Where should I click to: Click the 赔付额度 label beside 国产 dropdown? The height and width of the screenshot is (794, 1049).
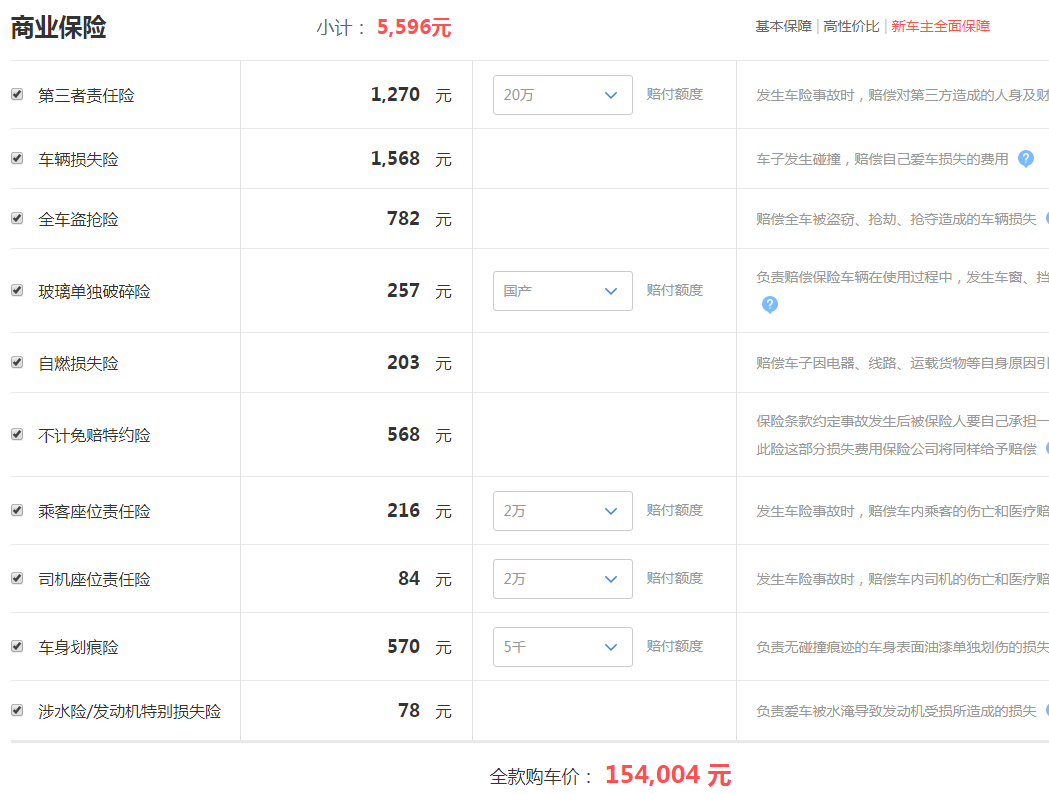click(x=674, y=290)
